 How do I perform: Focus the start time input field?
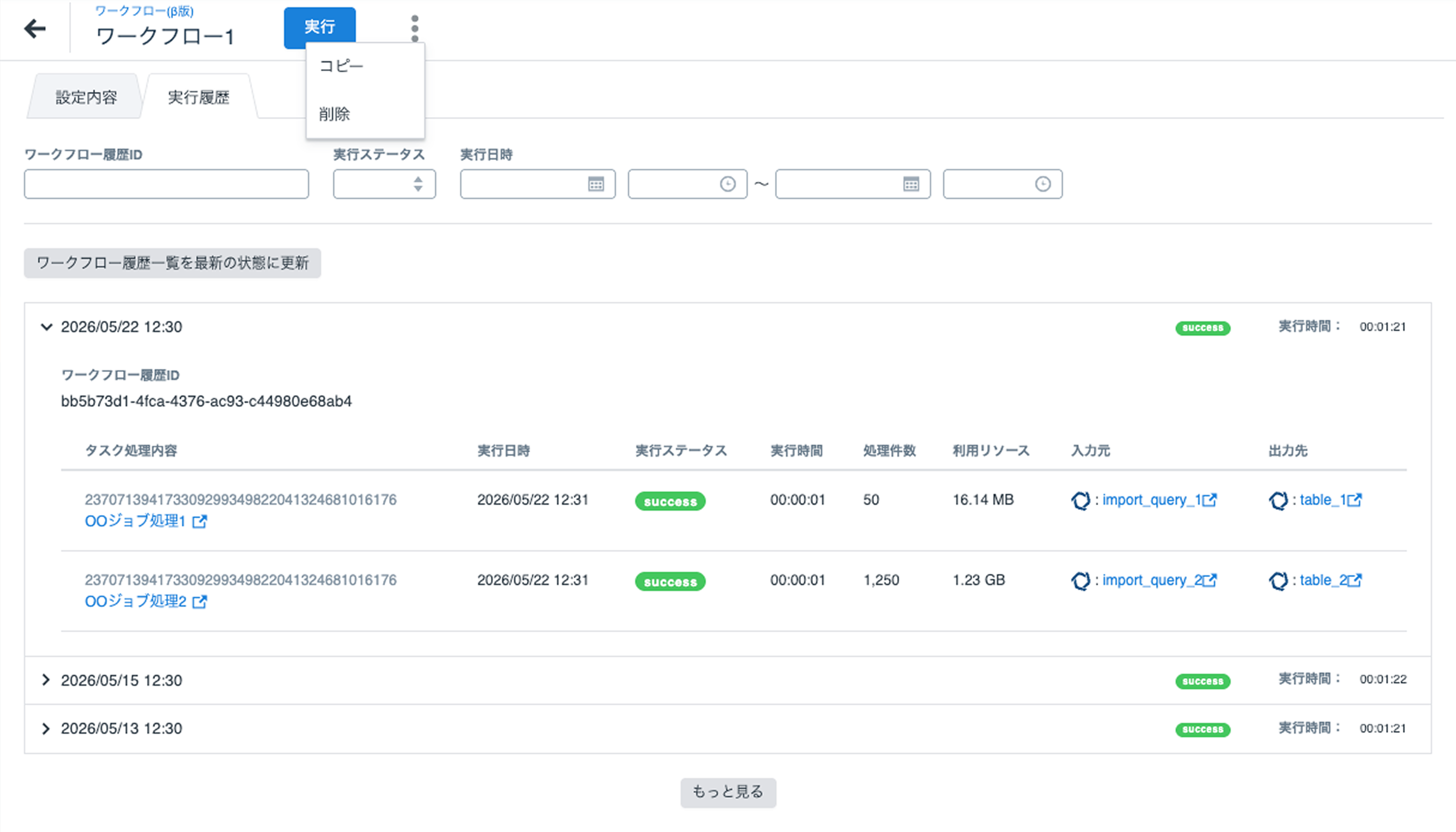(x=688, y=184)
